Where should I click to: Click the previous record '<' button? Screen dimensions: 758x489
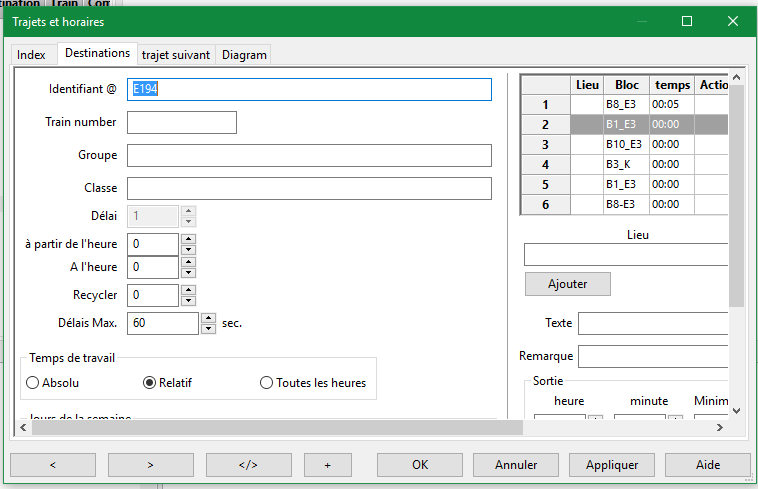[x=52, y=465]
